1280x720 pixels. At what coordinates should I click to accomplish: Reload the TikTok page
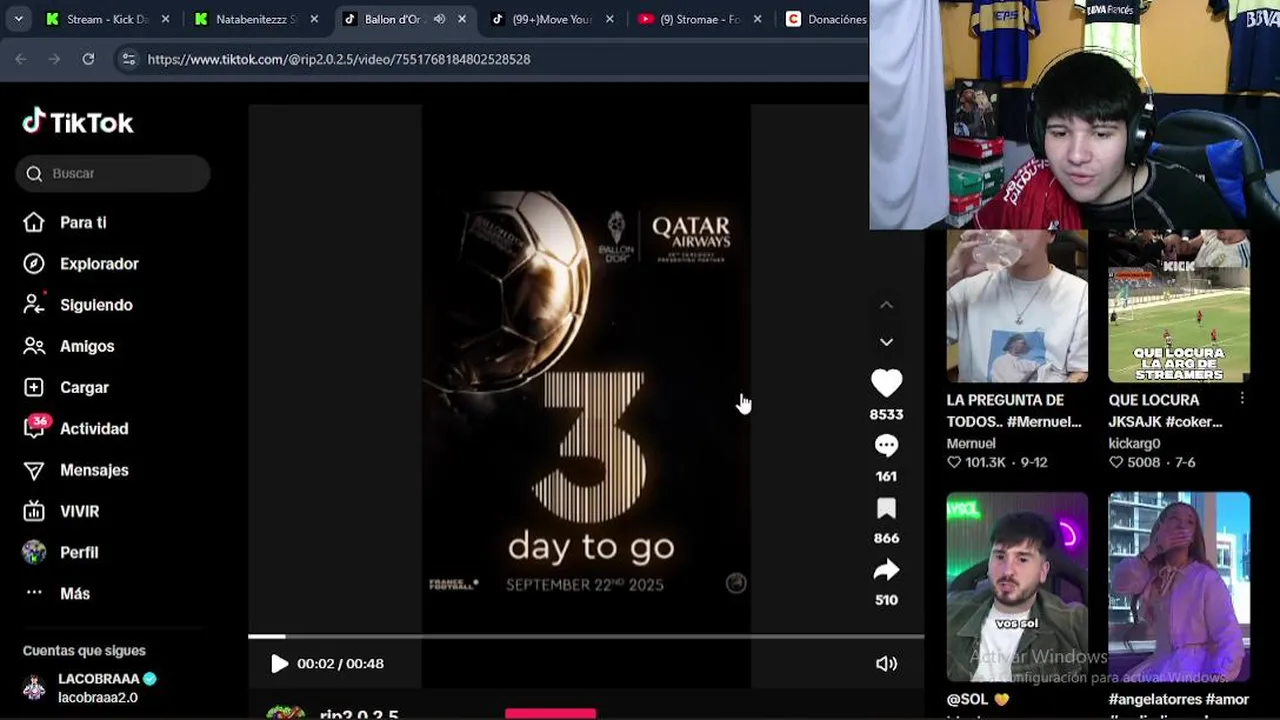click(88, 59)
